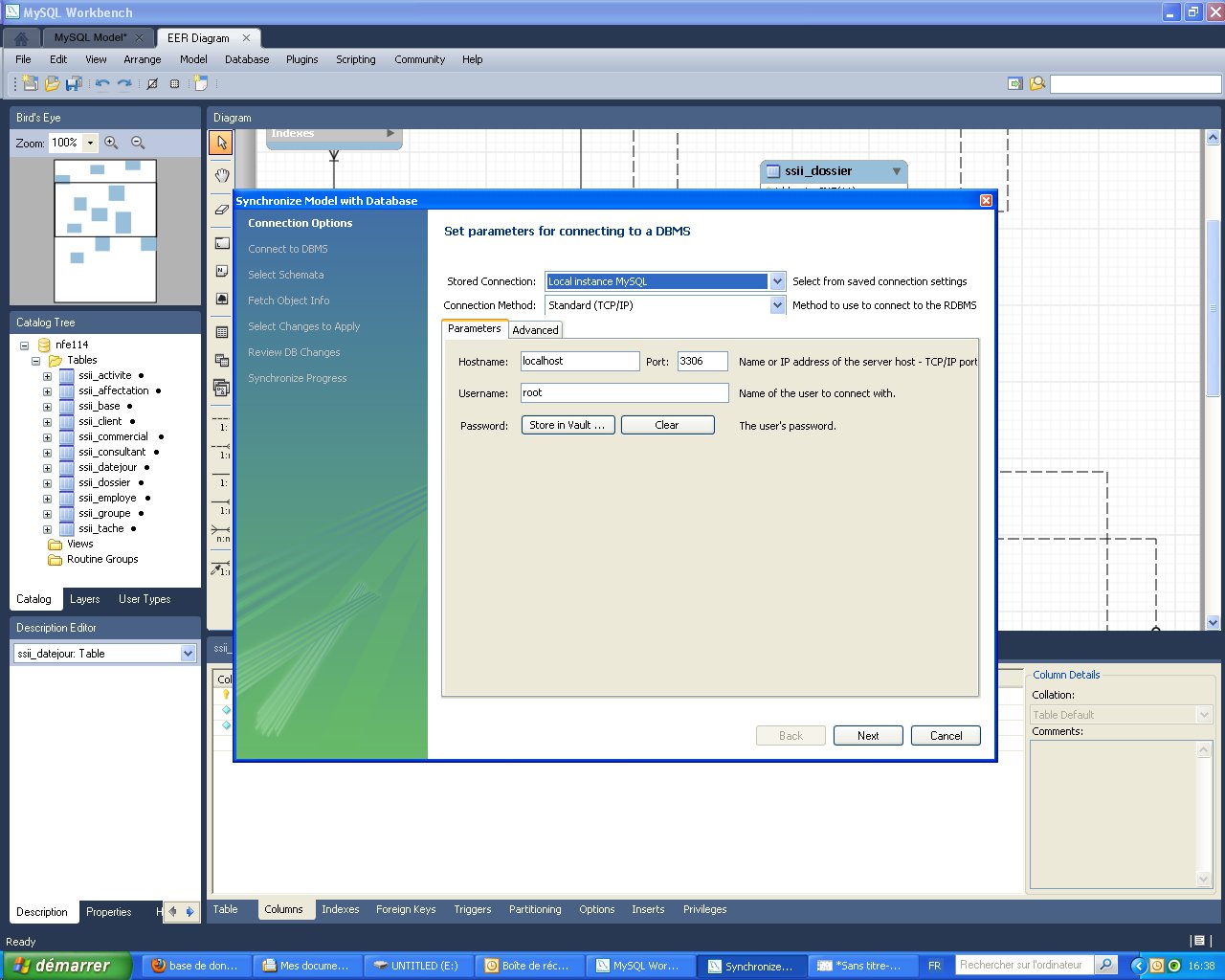Click the Hostname input field
The width and height of the screenshot is (1225, 980).
[x=580, y=361]
